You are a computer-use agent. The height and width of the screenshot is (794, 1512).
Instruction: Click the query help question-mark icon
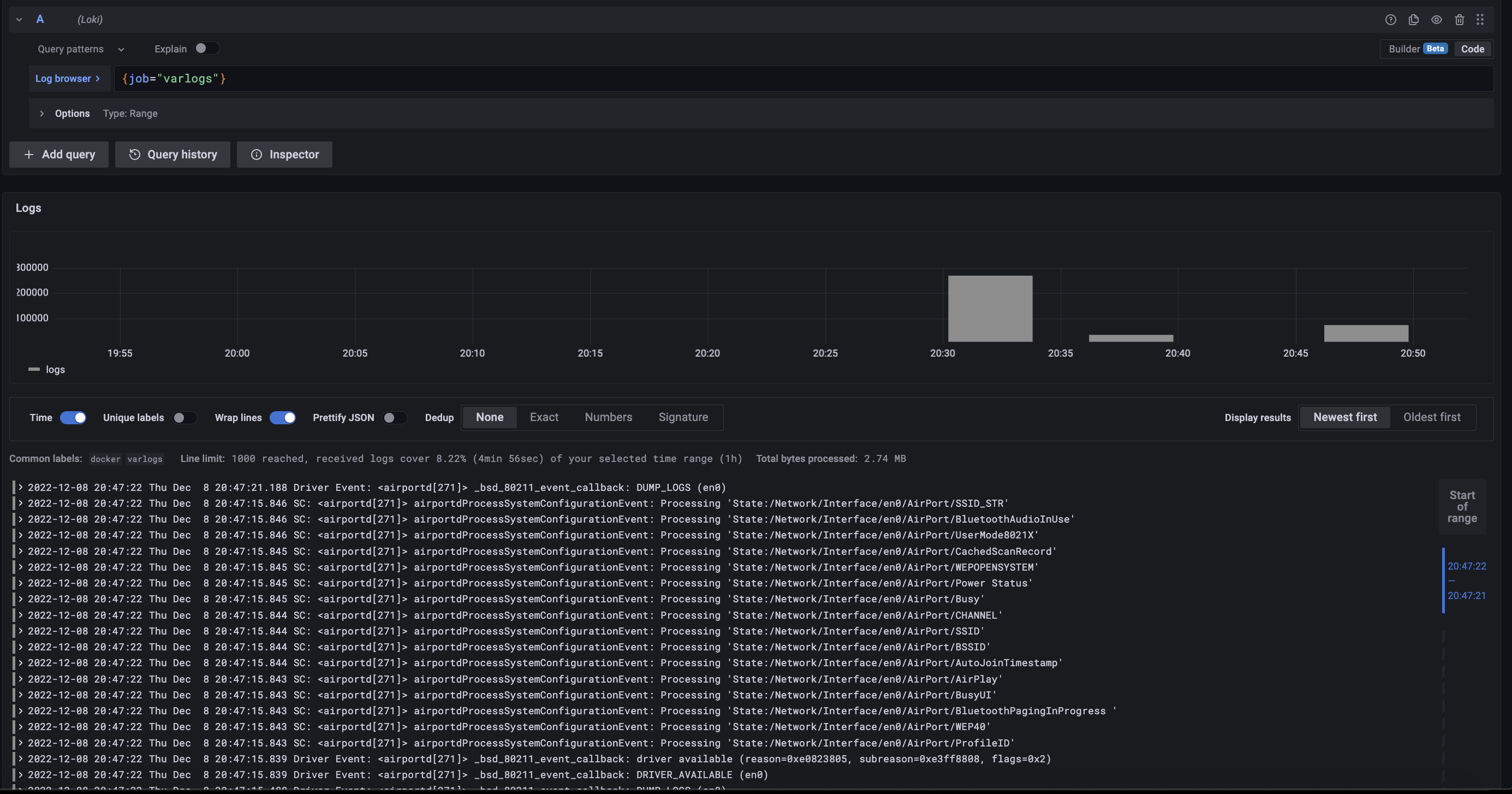coord(1390,19)
